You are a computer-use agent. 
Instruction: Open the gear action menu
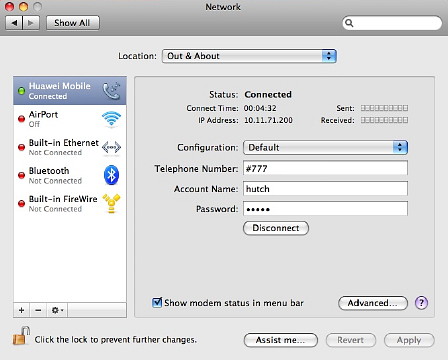tap(57, 310)
